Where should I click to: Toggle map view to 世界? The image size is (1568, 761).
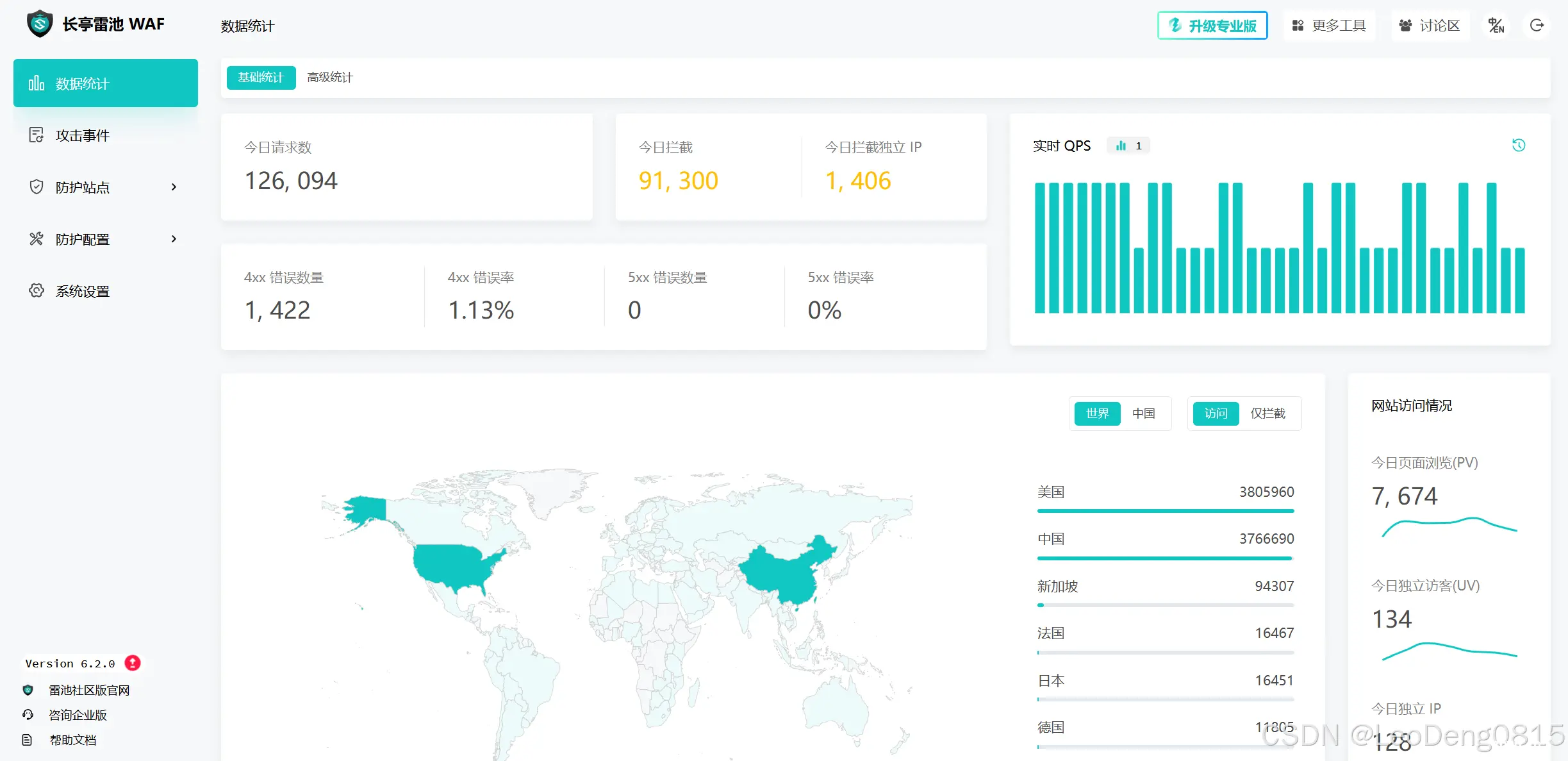coord(1097,414)
